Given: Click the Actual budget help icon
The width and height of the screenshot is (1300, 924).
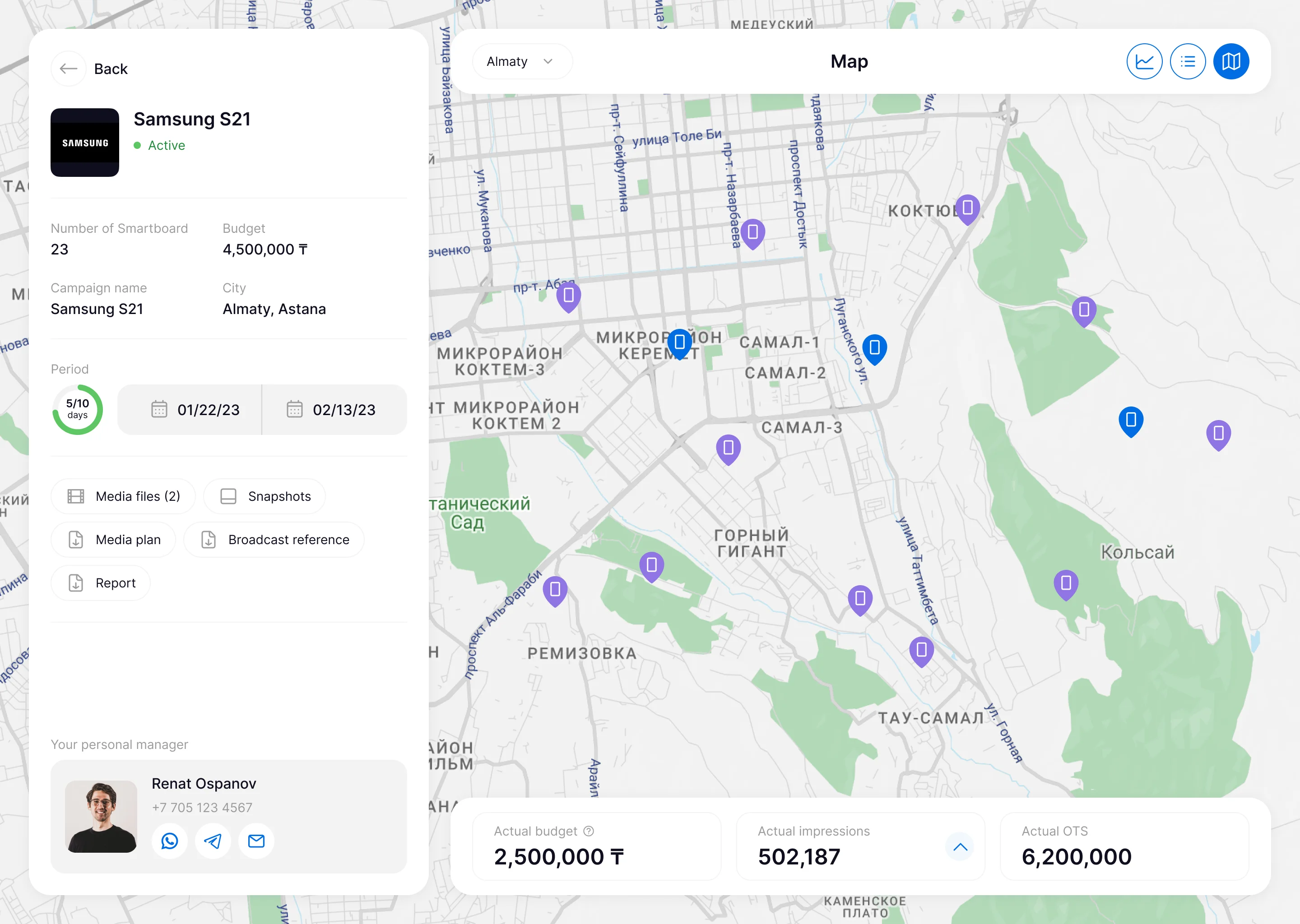Looking at the screenshot, I should pyautogui.click(x=589, y=831).
